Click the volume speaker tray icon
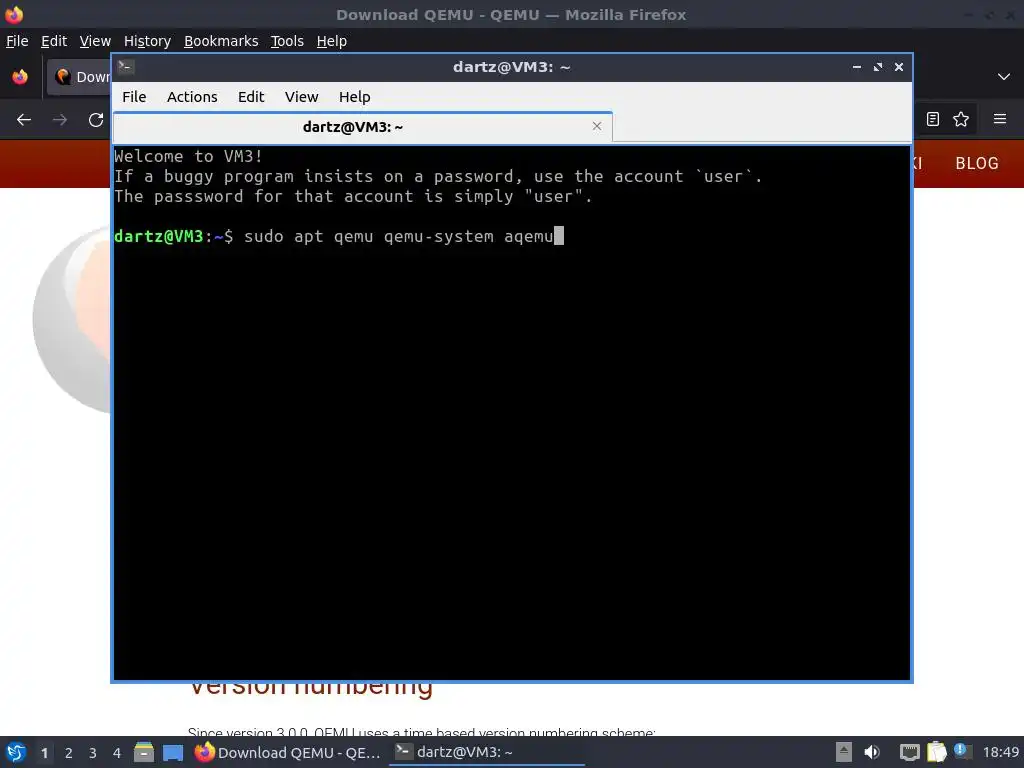The image size is (1024, 768). click(872, 752)
